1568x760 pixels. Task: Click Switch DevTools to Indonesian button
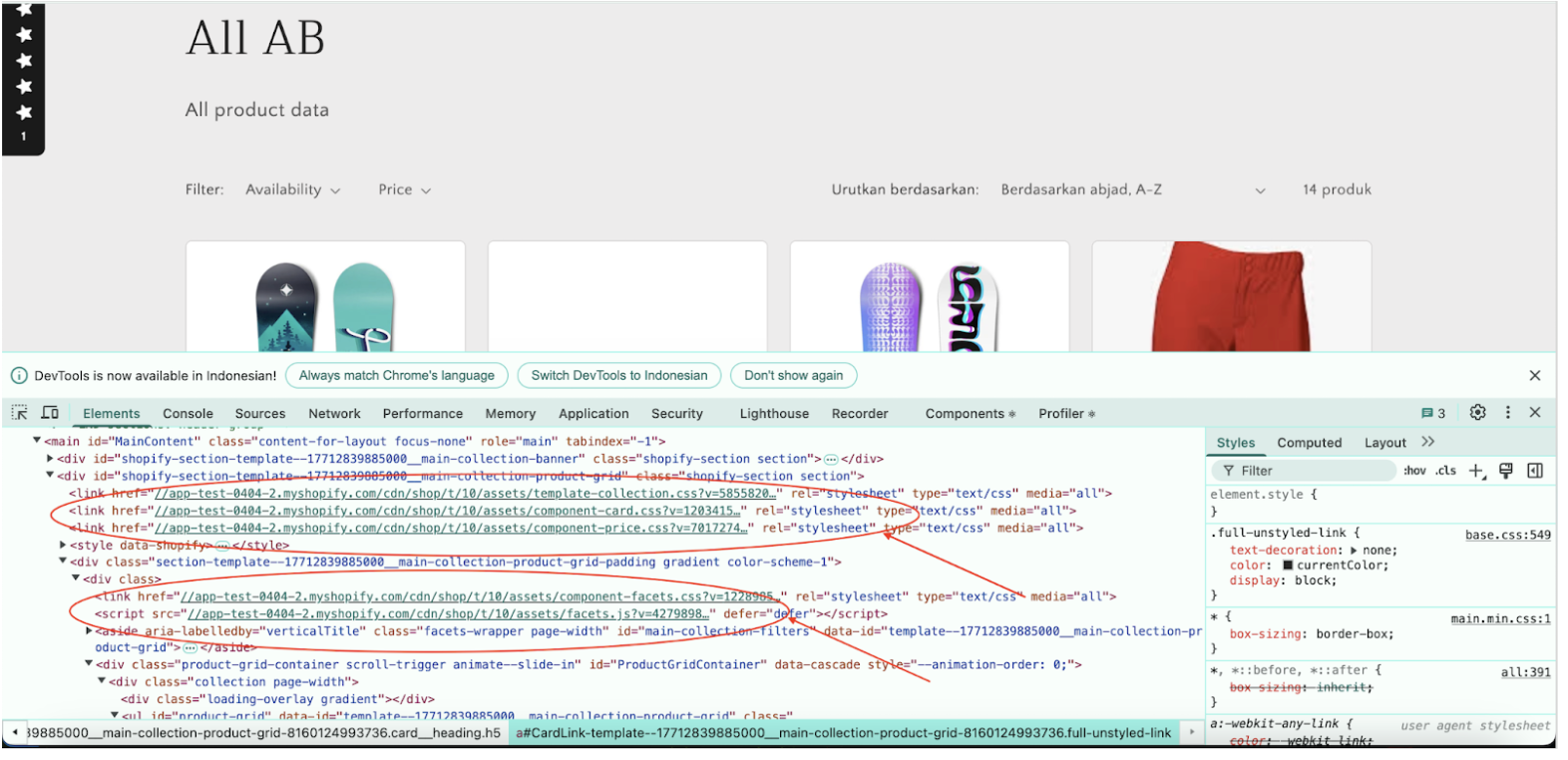(x=619, y=376)
